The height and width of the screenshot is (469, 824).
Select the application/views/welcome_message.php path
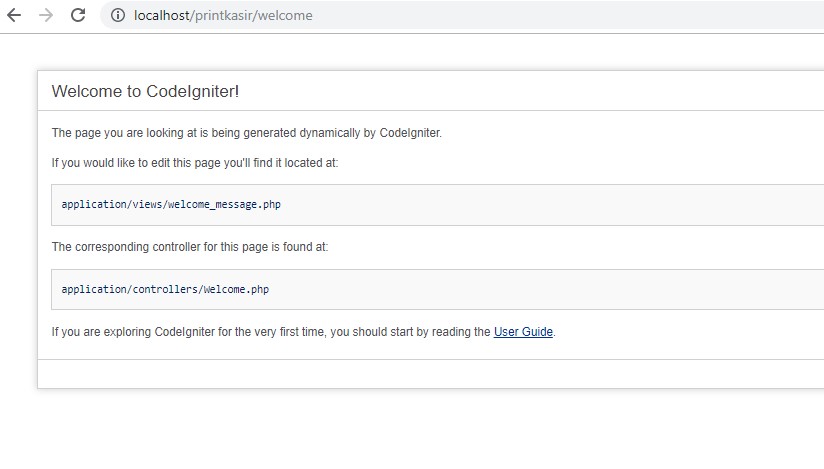click(171, 205)
